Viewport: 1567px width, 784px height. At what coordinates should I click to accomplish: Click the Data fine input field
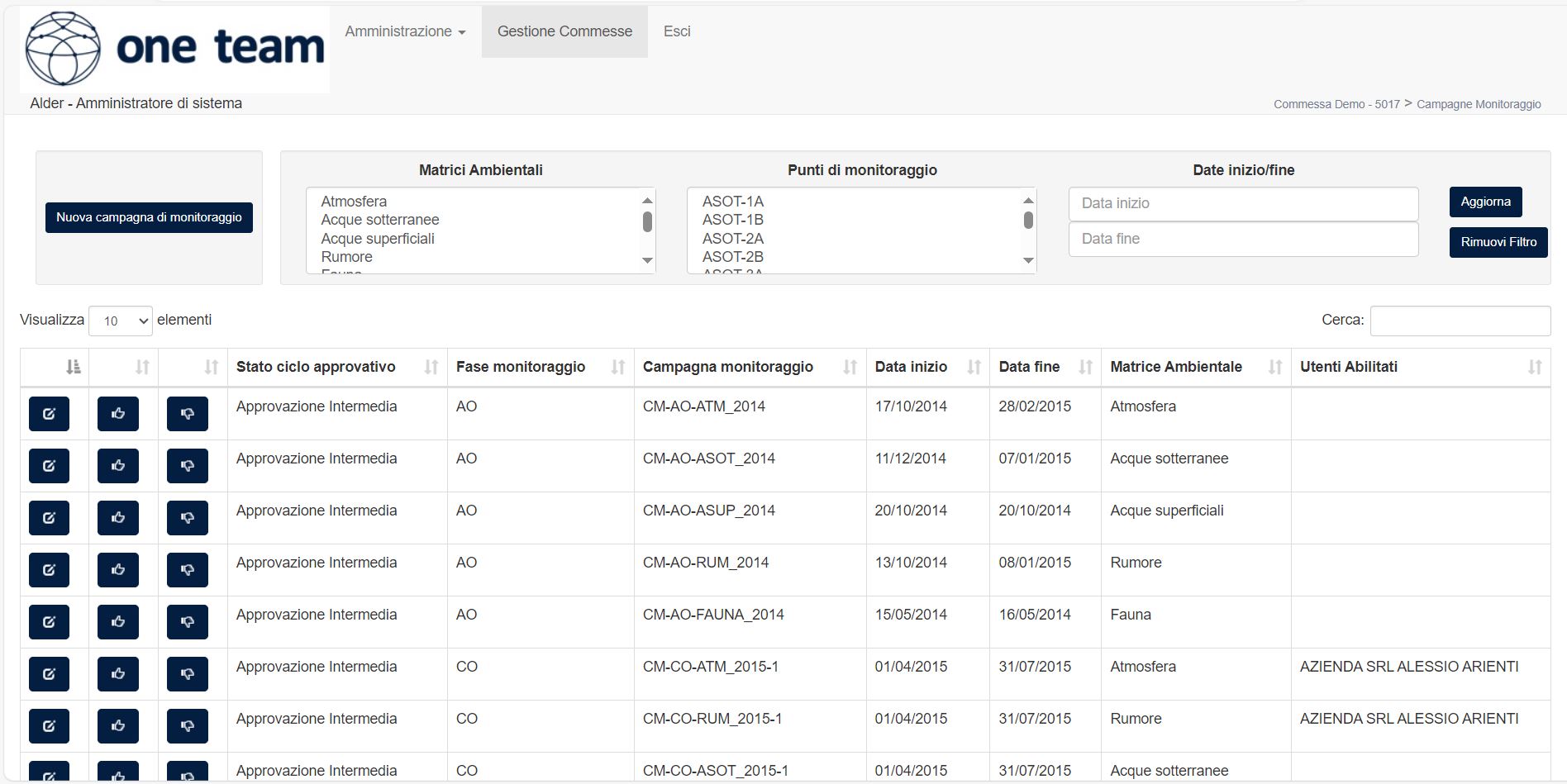[x=1243, y=239]
